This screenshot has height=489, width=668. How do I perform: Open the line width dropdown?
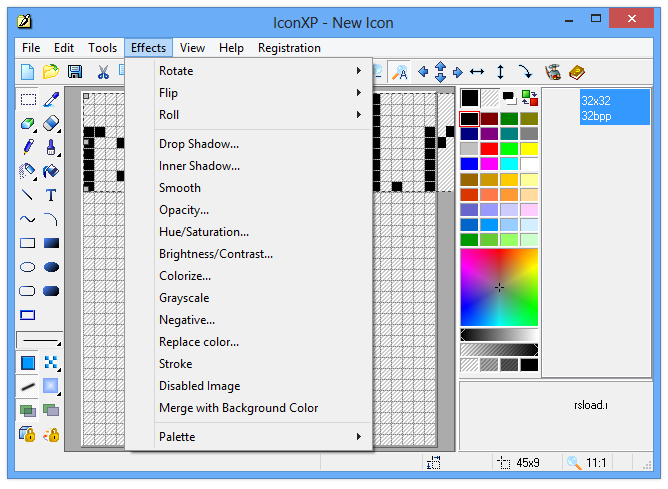(40, 340)
